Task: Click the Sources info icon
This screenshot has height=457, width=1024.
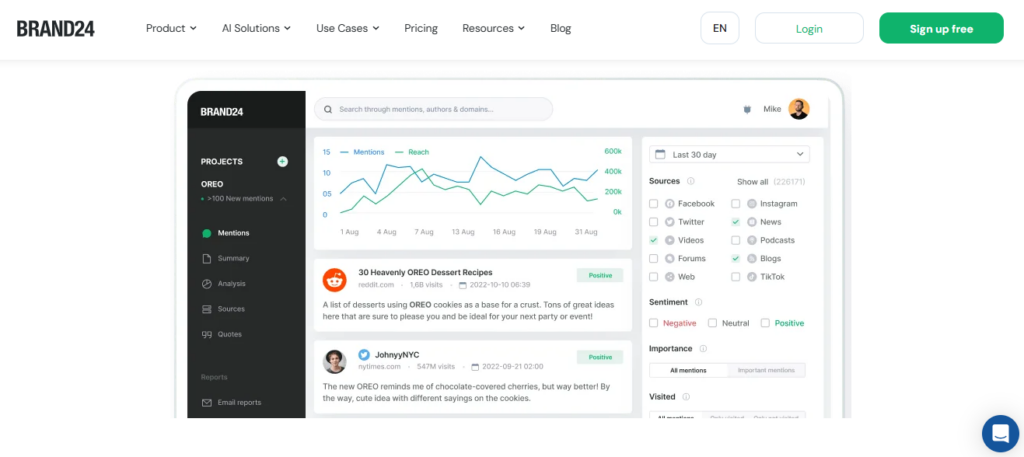Action: 690,181
